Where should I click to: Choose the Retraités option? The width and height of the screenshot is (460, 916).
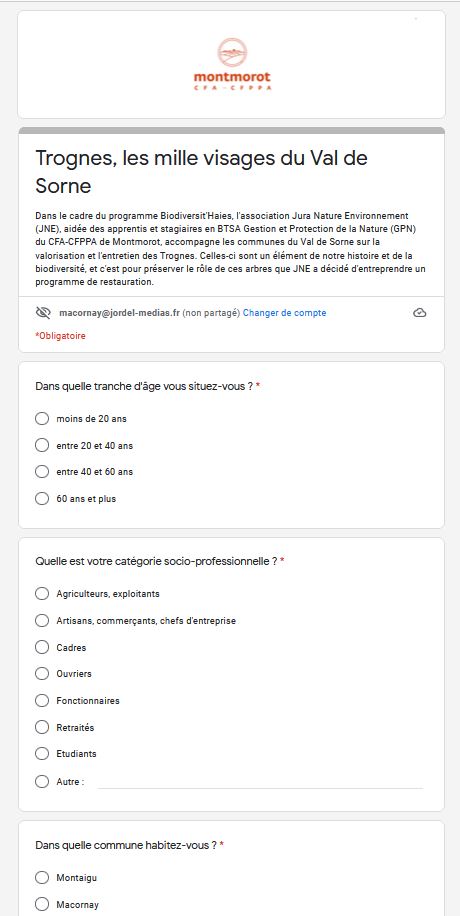click(42, 727)
